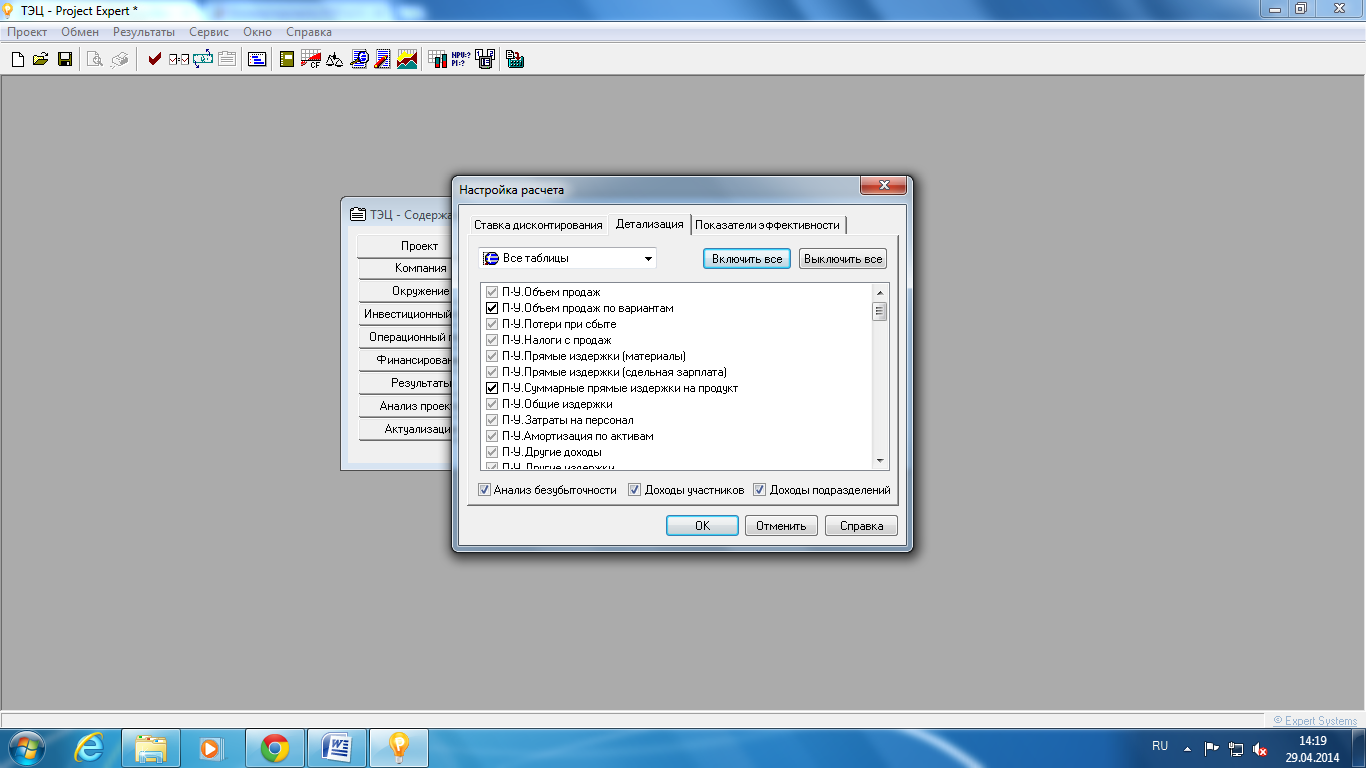This screenshot has height=768, width=1366.
Task: Click the Отменить button
Action: [781, 526]
